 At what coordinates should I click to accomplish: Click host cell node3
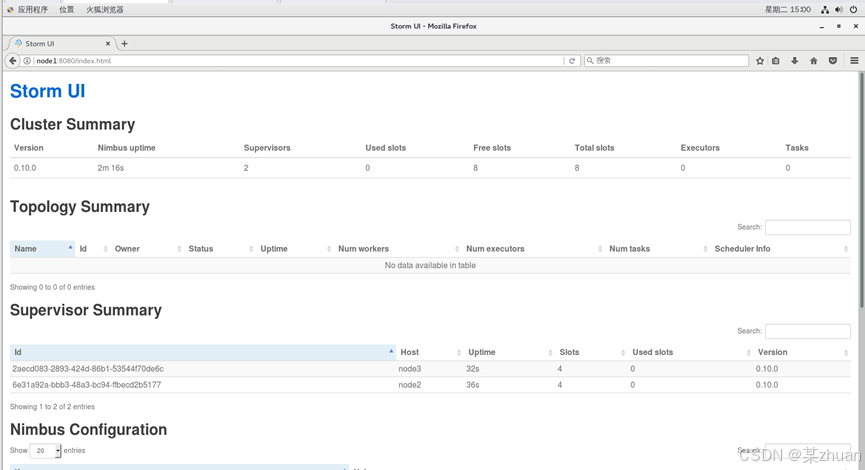[409, 369]
